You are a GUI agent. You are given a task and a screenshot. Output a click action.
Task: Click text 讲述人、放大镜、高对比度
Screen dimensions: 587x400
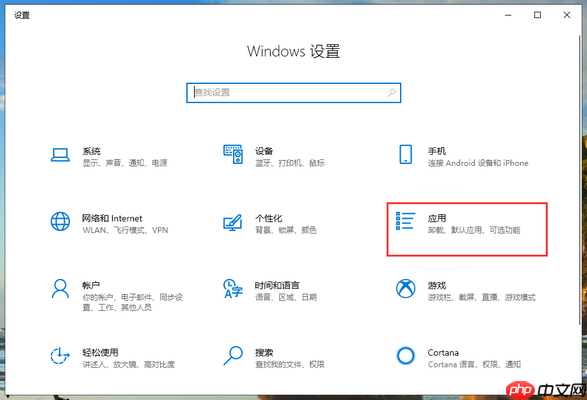point(129,364)
